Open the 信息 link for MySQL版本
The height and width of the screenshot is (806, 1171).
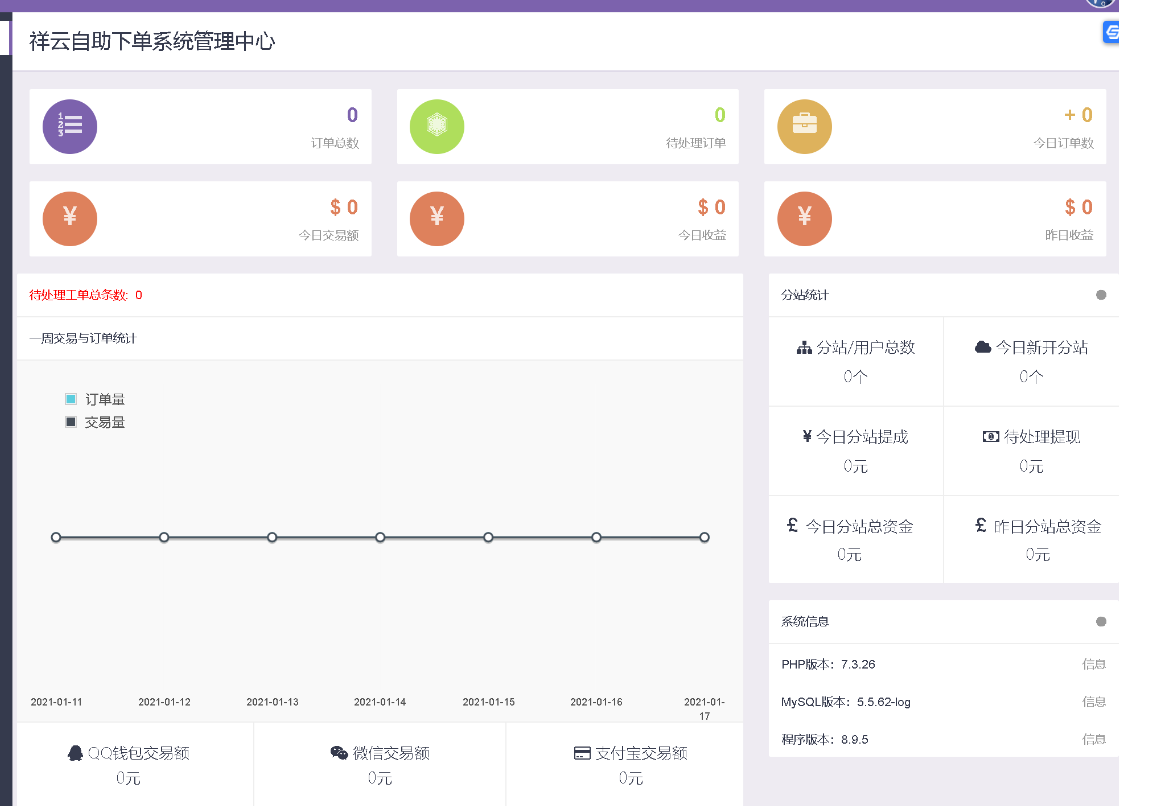click(x=1094, y=701)
